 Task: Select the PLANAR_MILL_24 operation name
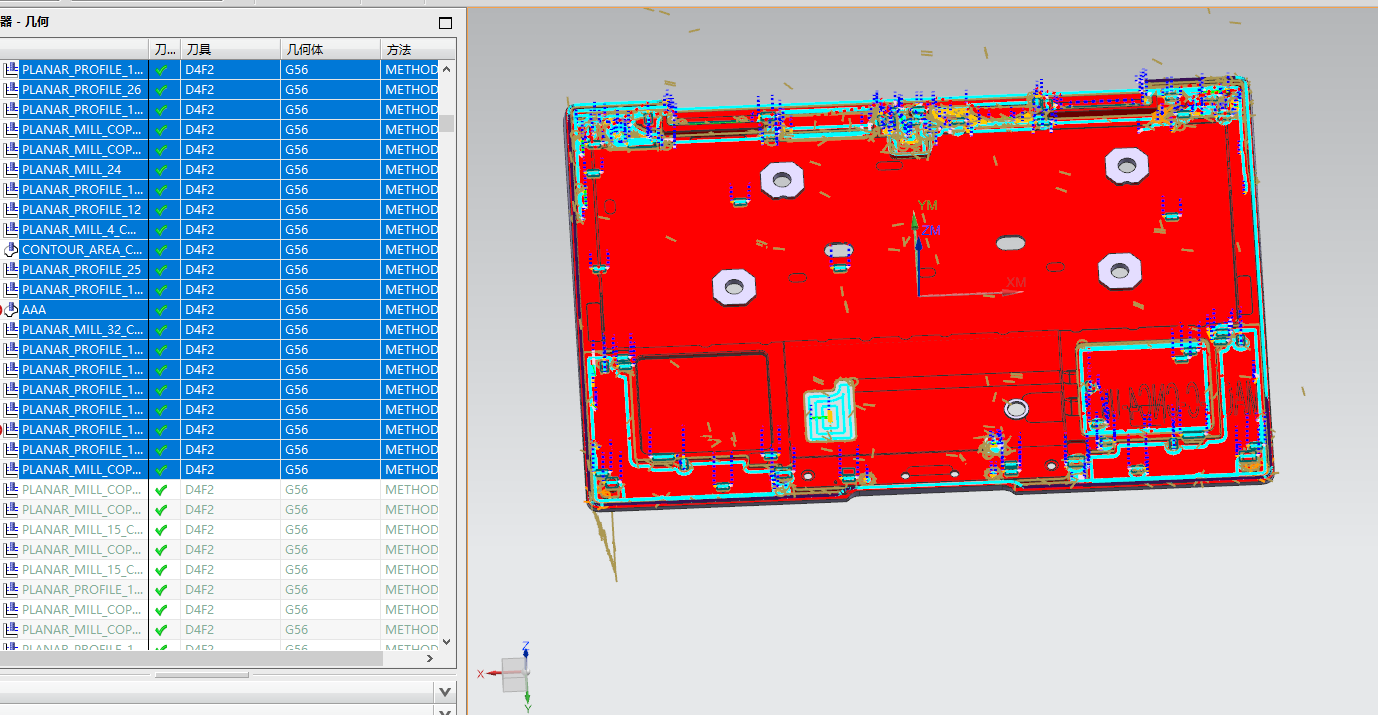(x=71, y=170)
